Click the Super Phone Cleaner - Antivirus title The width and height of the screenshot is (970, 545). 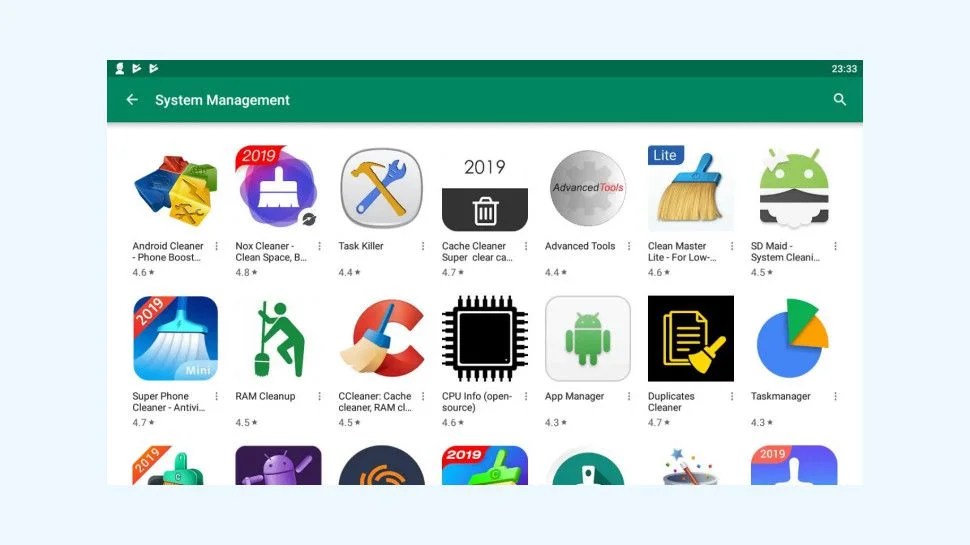pyautogui.click(x=168, y=401)
